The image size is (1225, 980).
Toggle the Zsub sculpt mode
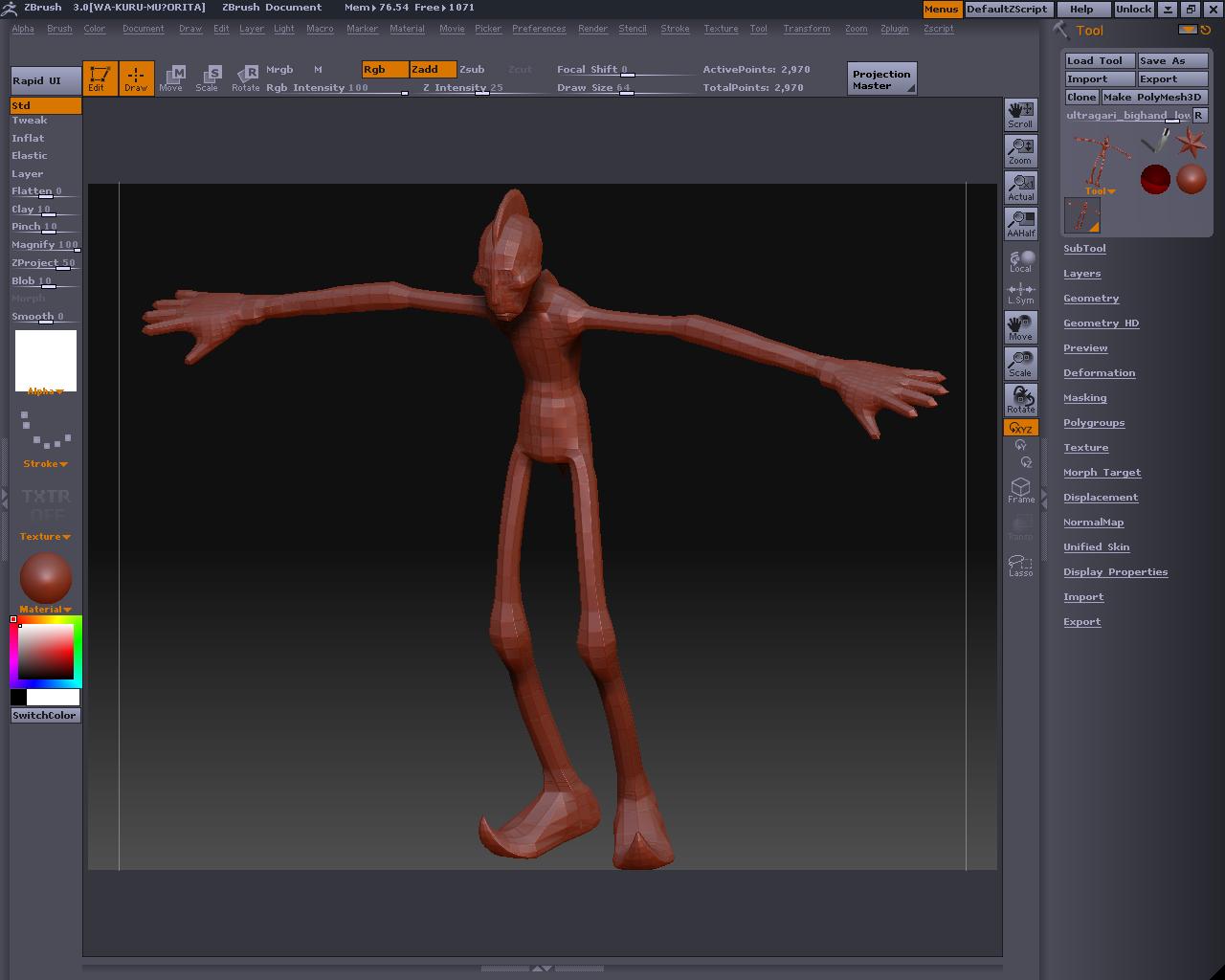[x=472, y=69]
